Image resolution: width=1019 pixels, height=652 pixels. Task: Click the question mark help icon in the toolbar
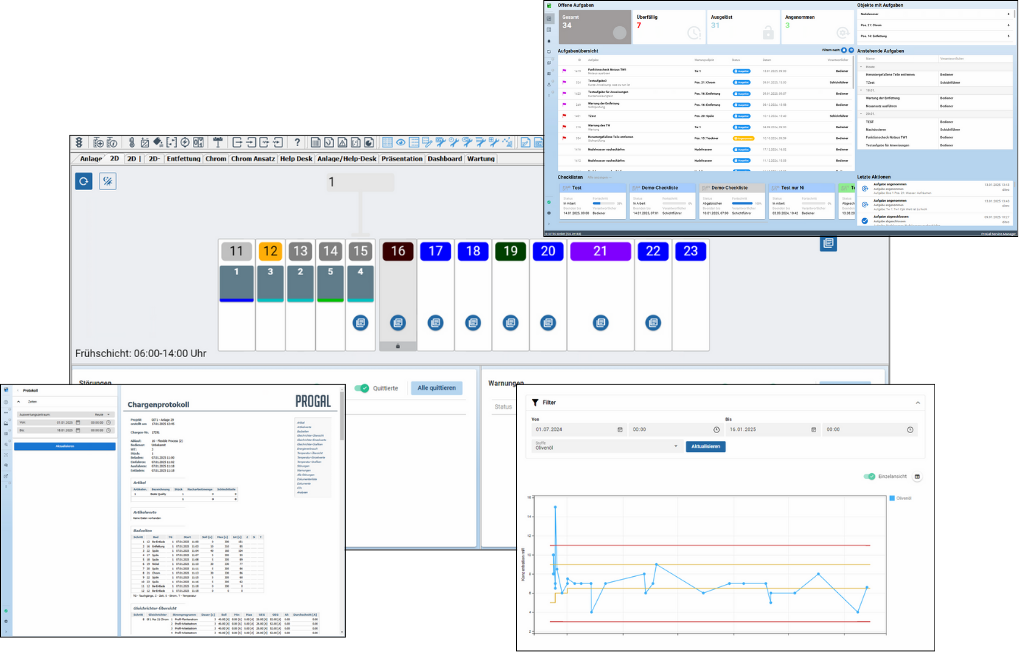point(297,142)
